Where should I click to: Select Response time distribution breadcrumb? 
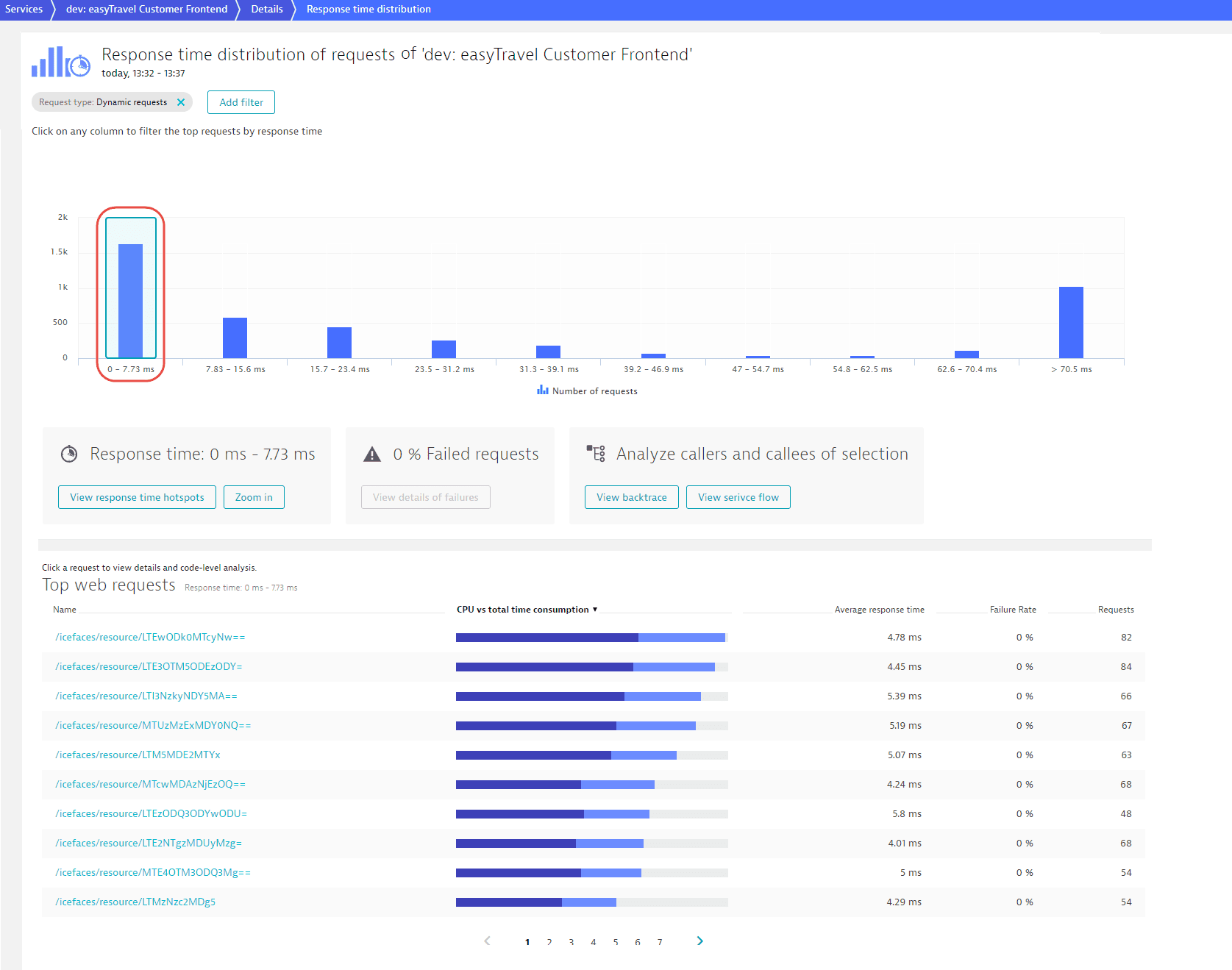tap(368, 10)
